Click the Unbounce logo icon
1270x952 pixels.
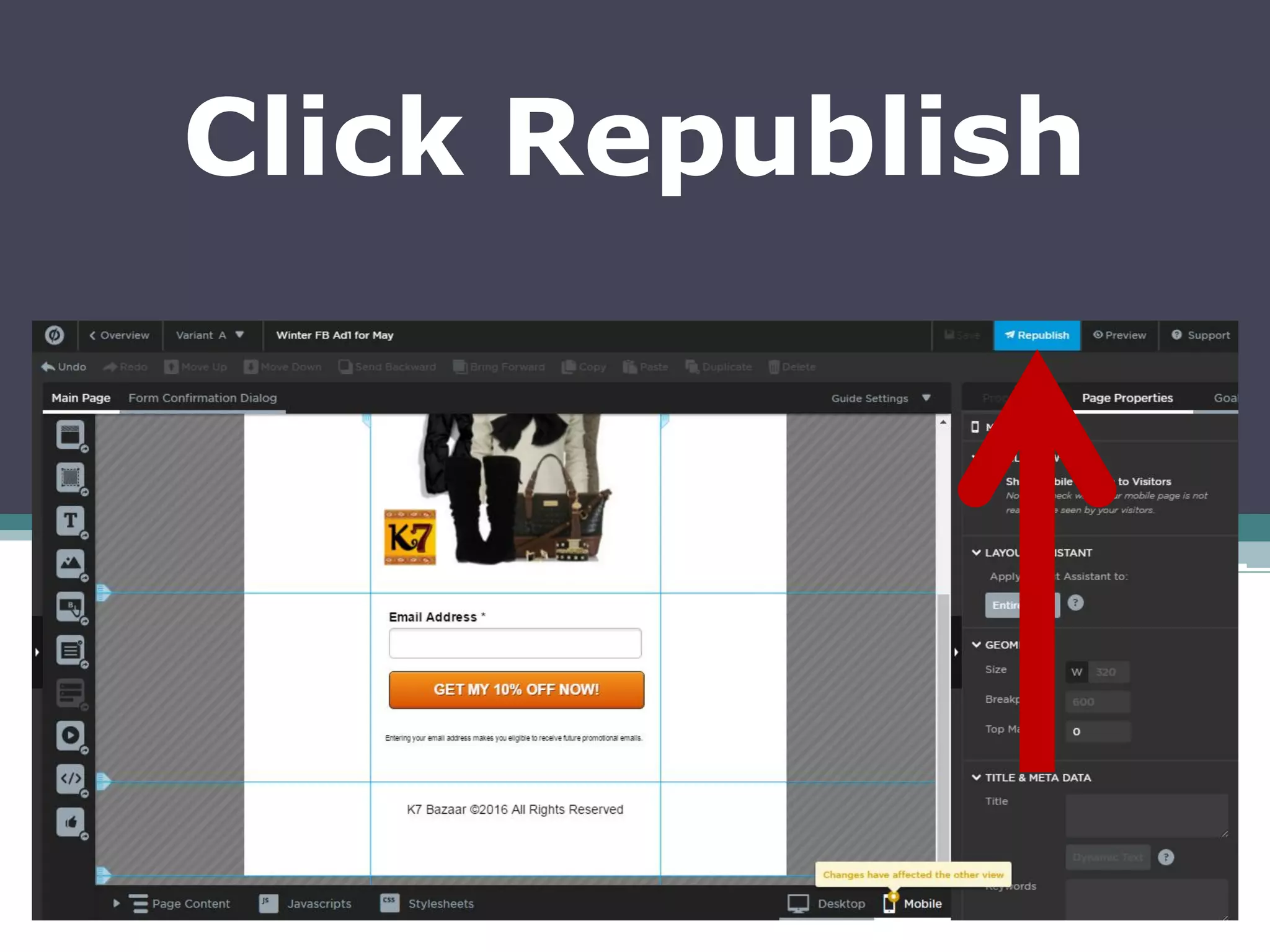(x=55, y=335)
